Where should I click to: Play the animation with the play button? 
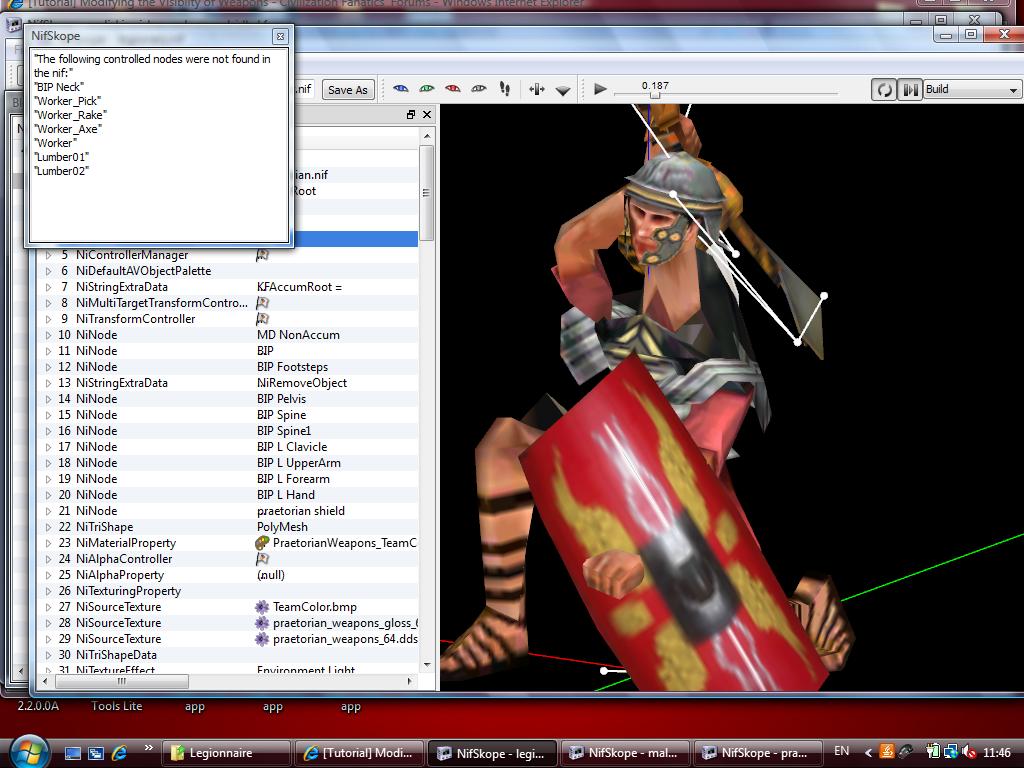(600, 89)
